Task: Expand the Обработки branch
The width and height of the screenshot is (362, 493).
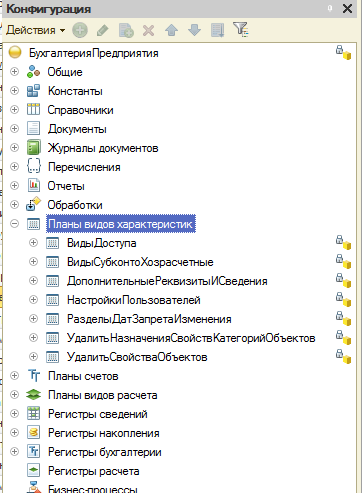Action: pos(14,204)
